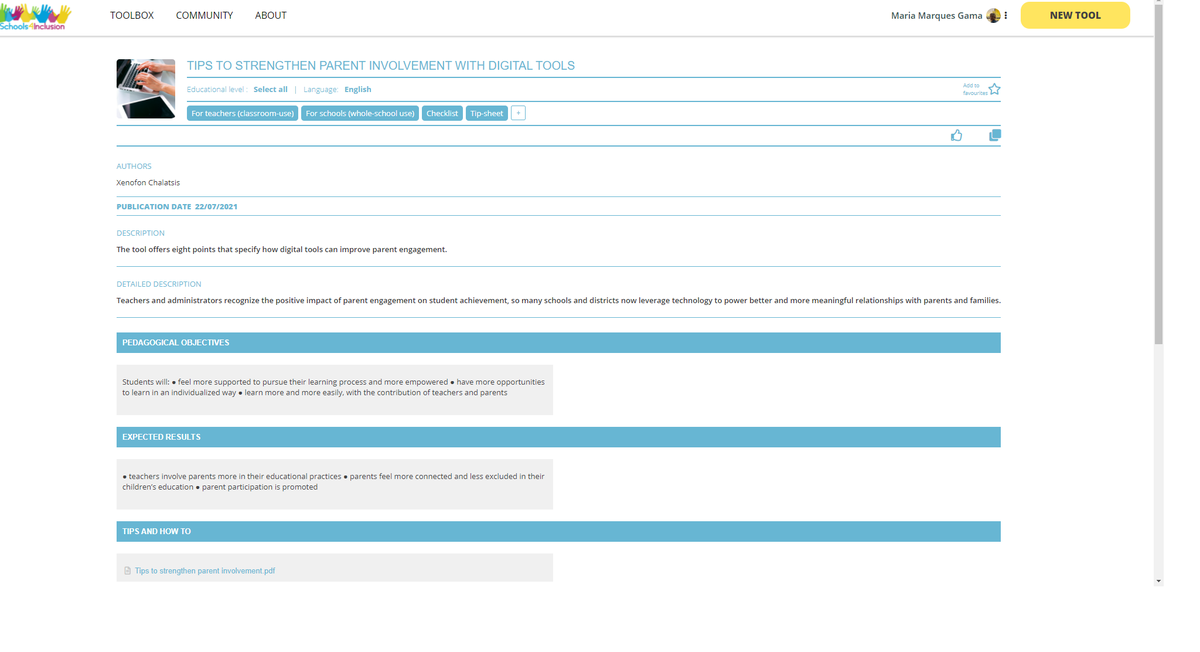Click the duplicate tool copy icon
The width and height of the screenshot is (1200, 652).
(995, 135)
